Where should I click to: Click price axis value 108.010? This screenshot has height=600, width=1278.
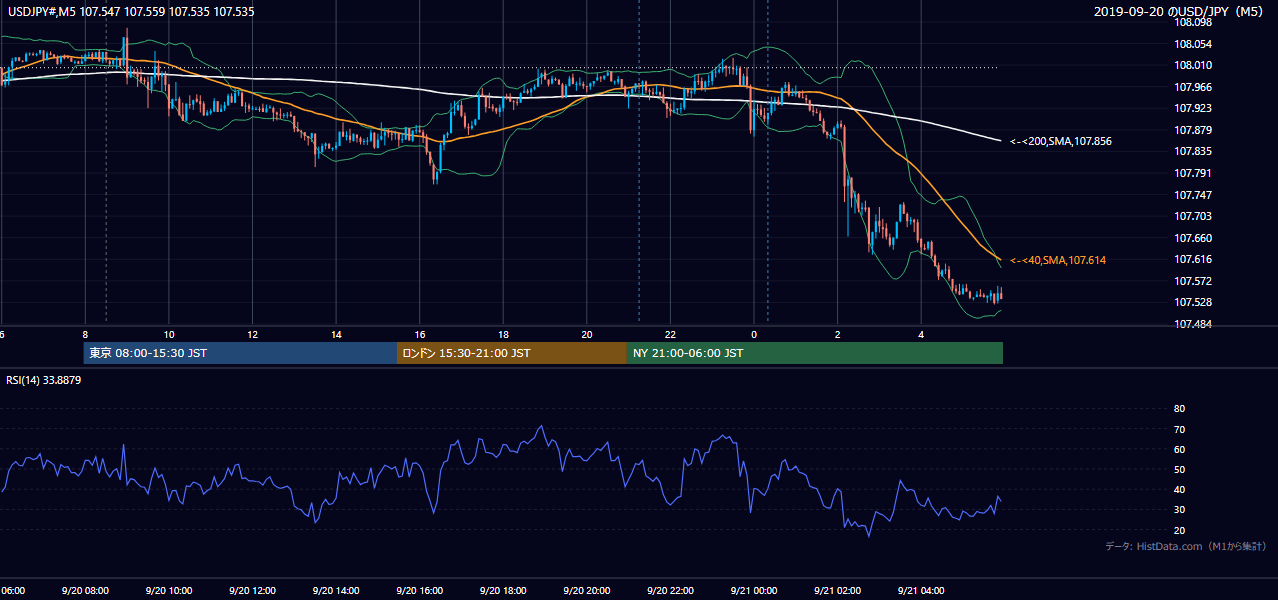click(x=1194, y=66)
